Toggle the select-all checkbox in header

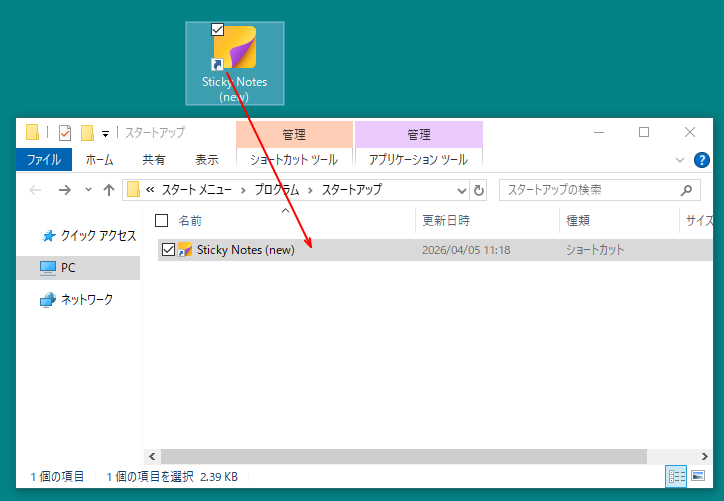(x=162, y=221)
